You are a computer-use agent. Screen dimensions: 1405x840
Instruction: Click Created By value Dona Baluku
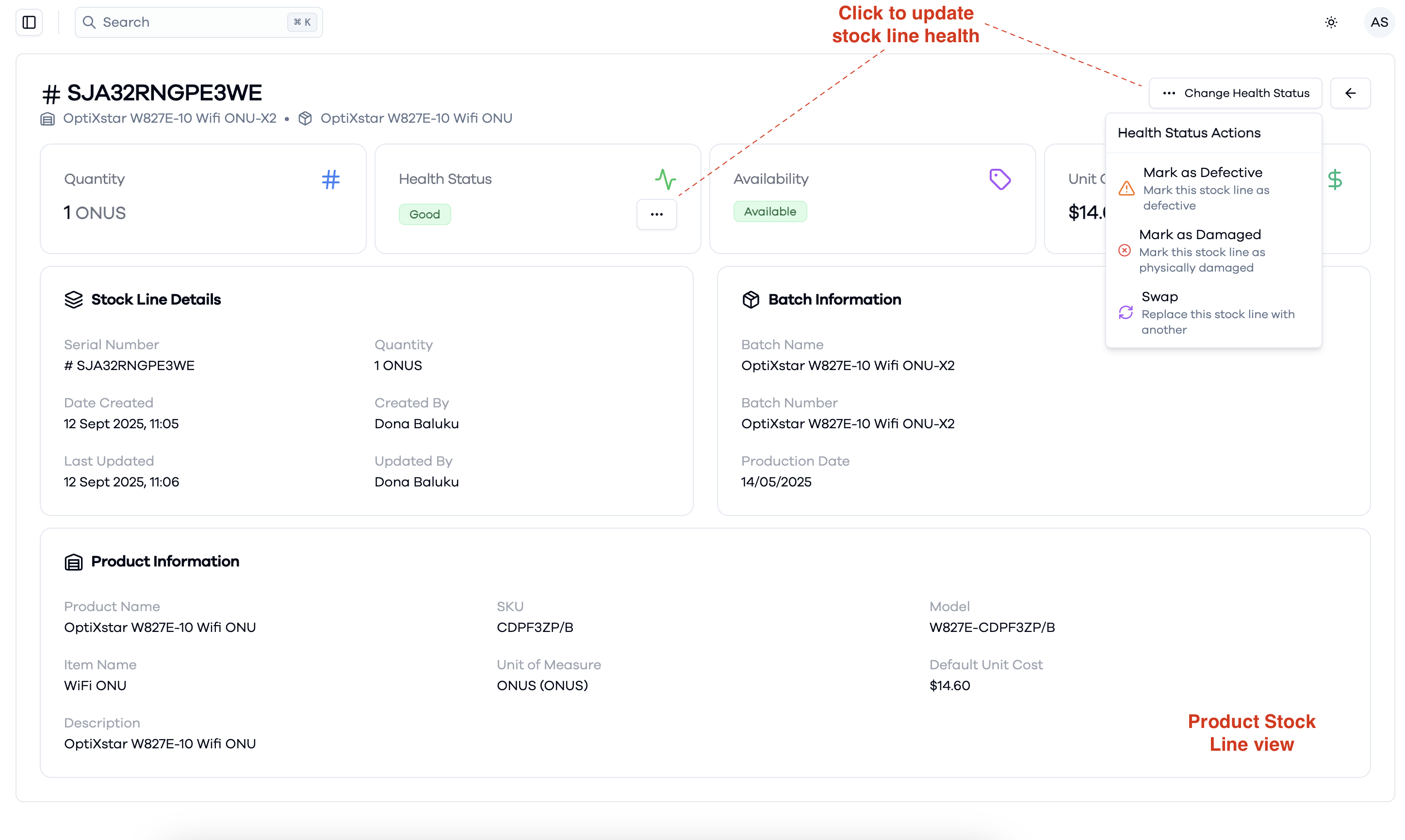point(417,424)
